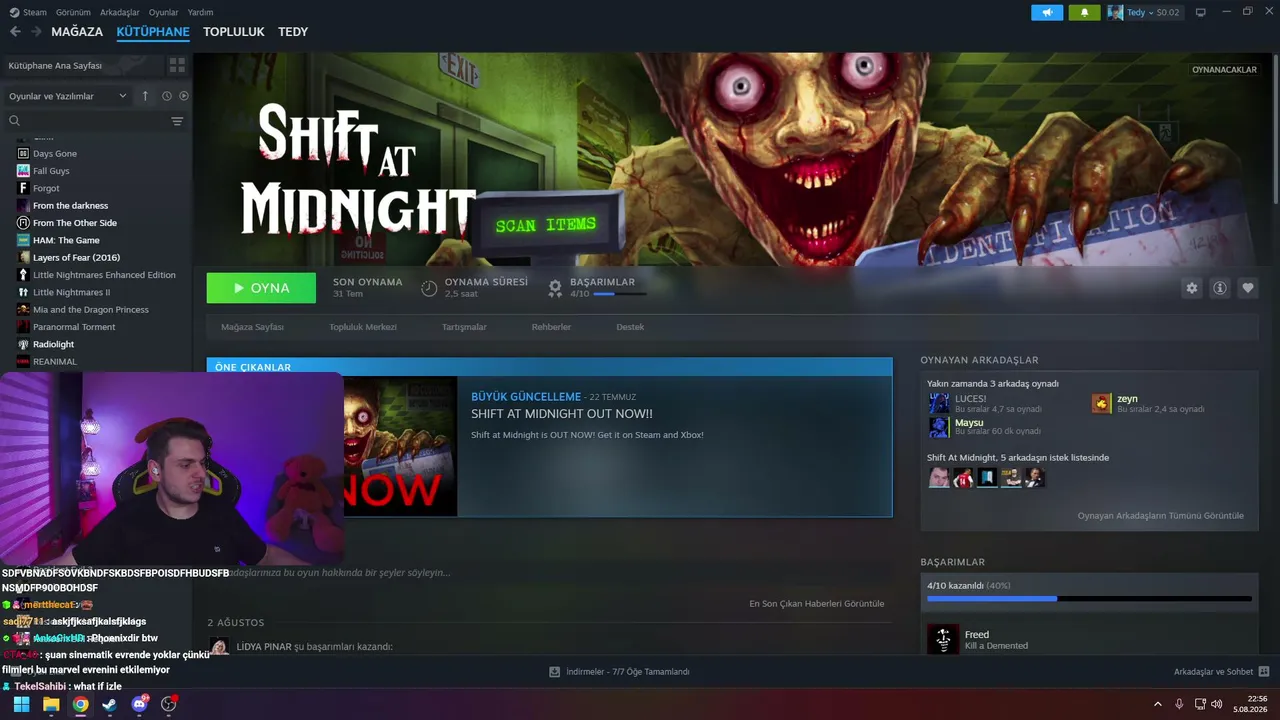The image size is (1280, 720).
Task: Click zeyn friend avatar
Action: (1101, 403)
